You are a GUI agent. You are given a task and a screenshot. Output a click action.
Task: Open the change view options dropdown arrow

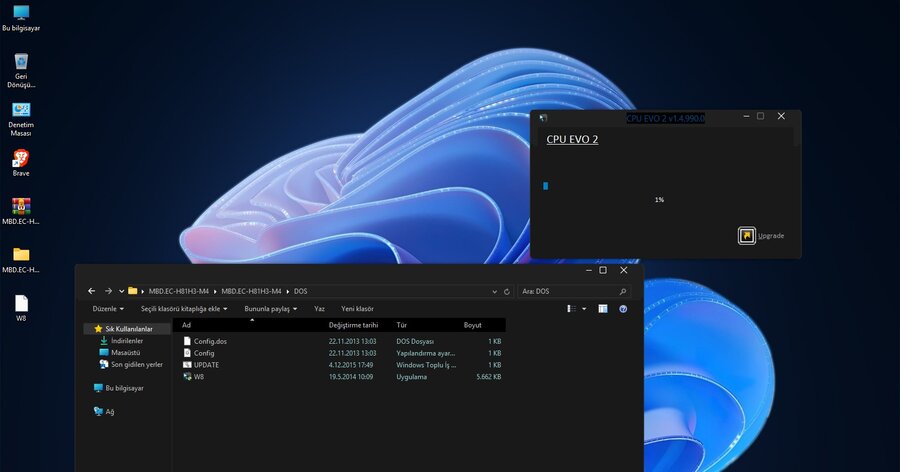pos(585,309)
